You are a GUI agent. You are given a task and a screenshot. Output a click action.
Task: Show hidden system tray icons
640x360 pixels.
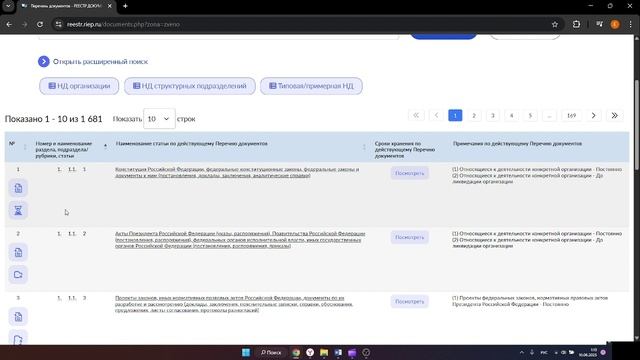tap(522, 353)
